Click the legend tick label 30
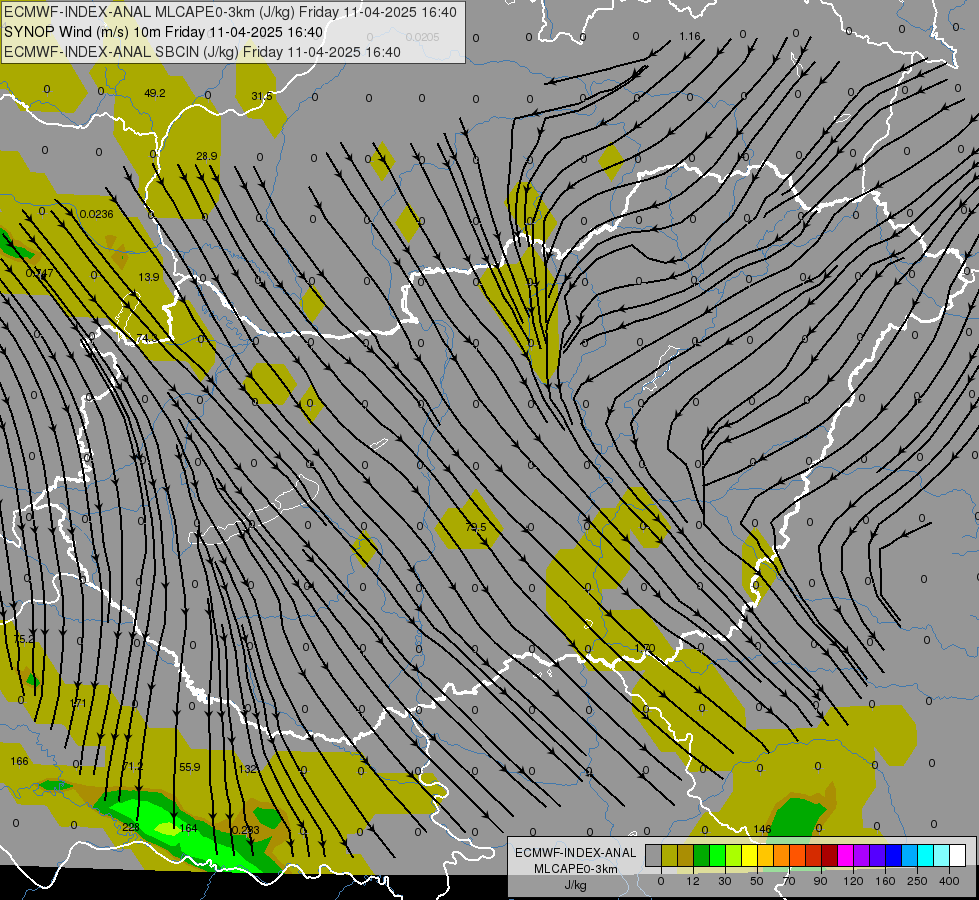 click(725, 881)
